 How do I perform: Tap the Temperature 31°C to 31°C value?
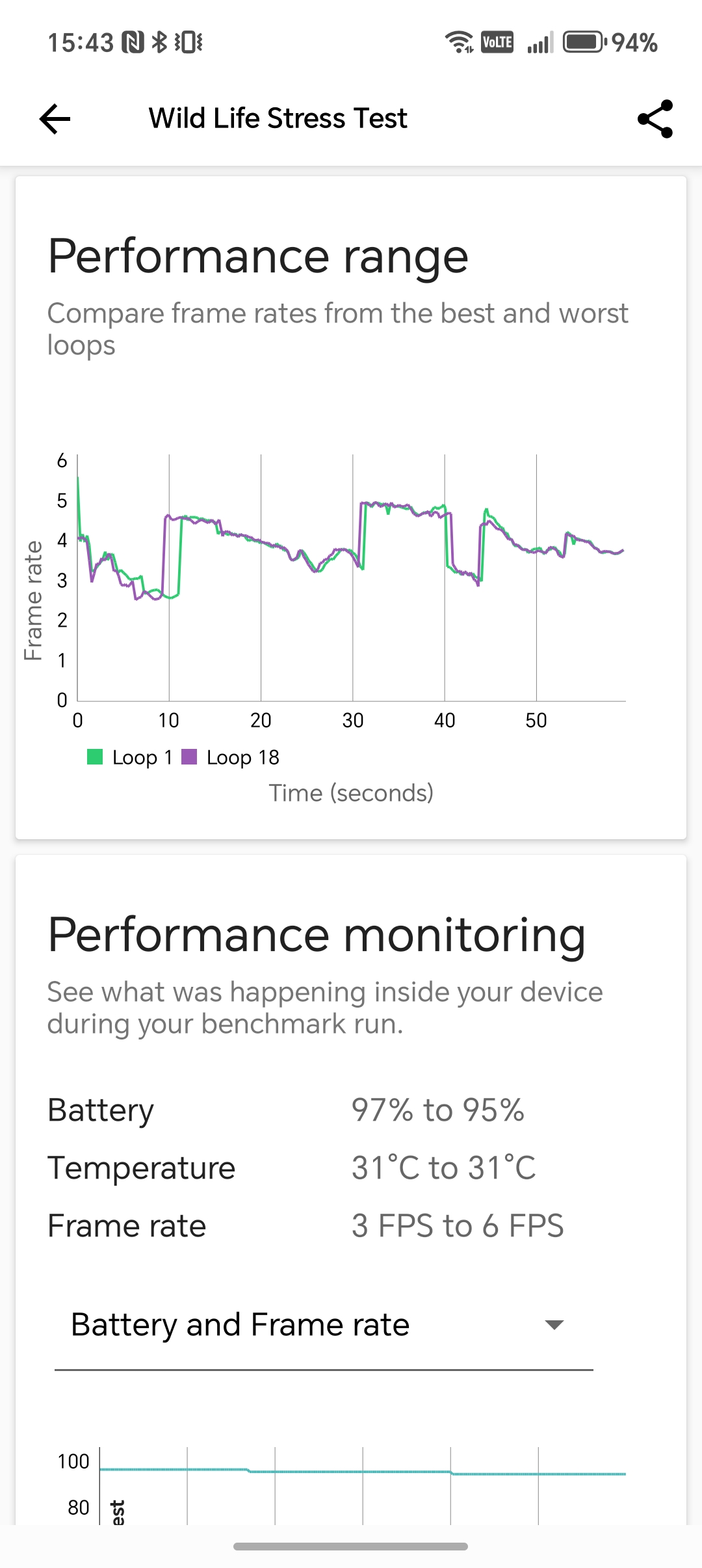(x=443, y=1168)
